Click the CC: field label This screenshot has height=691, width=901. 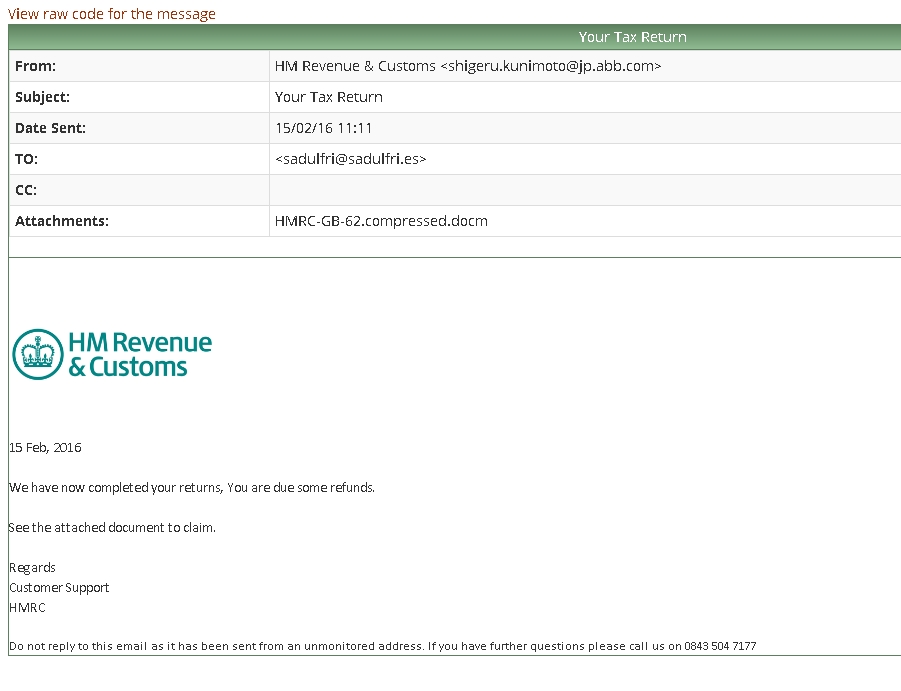coord(26,190)
